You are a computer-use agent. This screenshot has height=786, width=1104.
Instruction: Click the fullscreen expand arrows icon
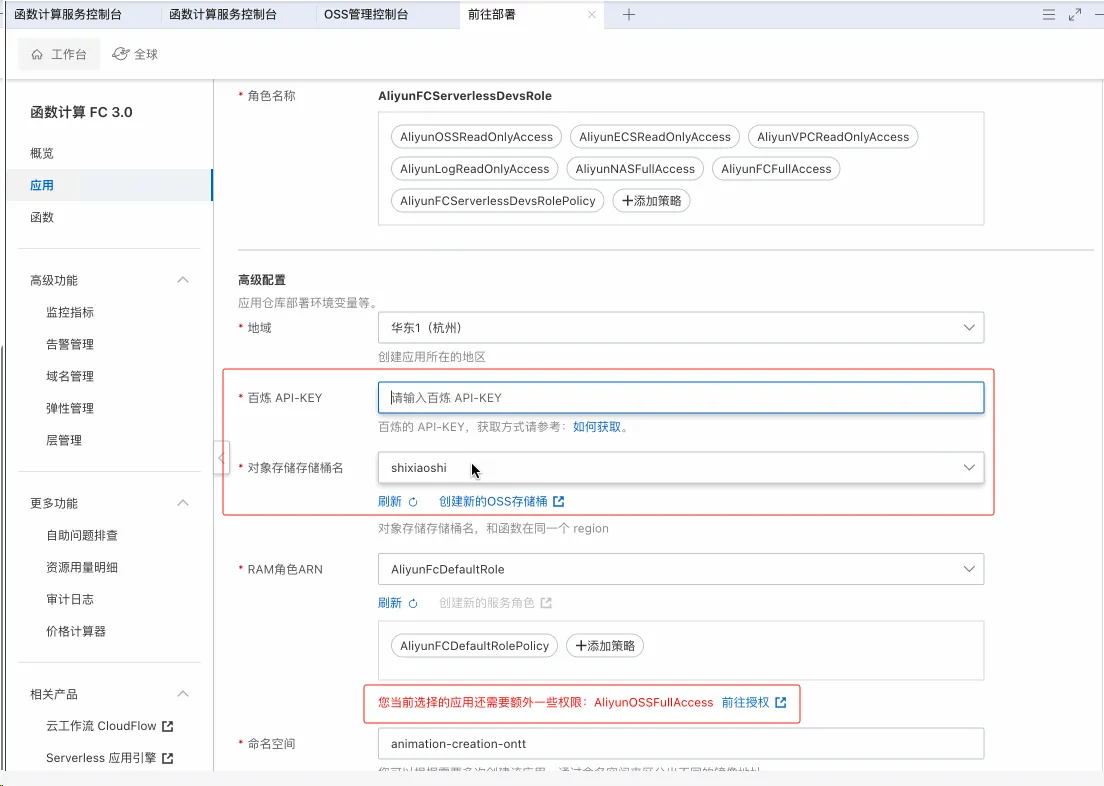(x=1074, y=14)
